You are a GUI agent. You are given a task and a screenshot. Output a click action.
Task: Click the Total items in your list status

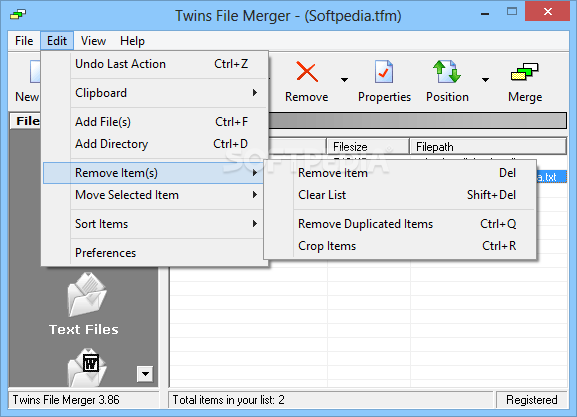point(229,400)
